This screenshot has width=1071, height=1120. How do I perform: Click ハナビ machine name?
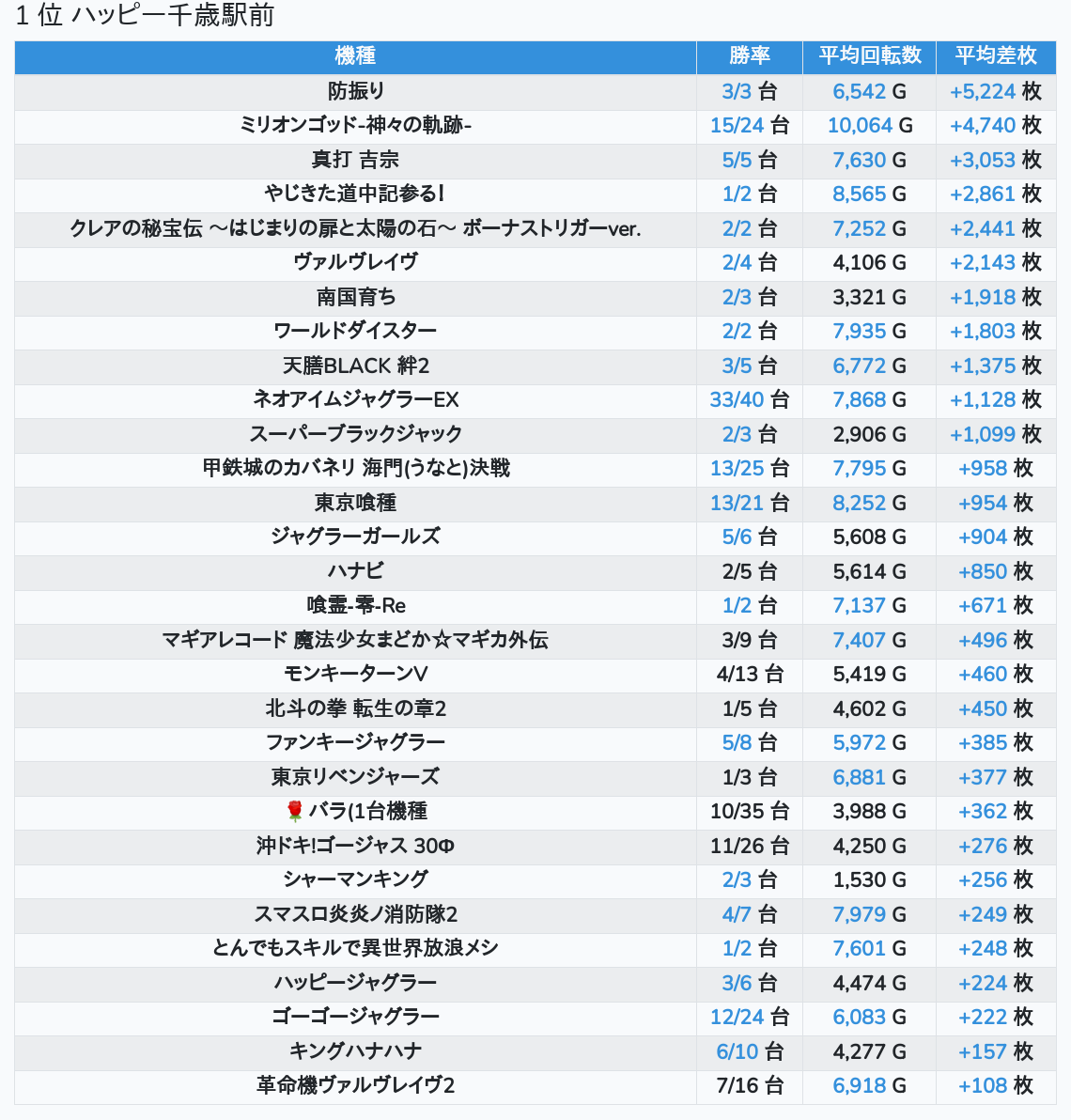coord(355,570)
